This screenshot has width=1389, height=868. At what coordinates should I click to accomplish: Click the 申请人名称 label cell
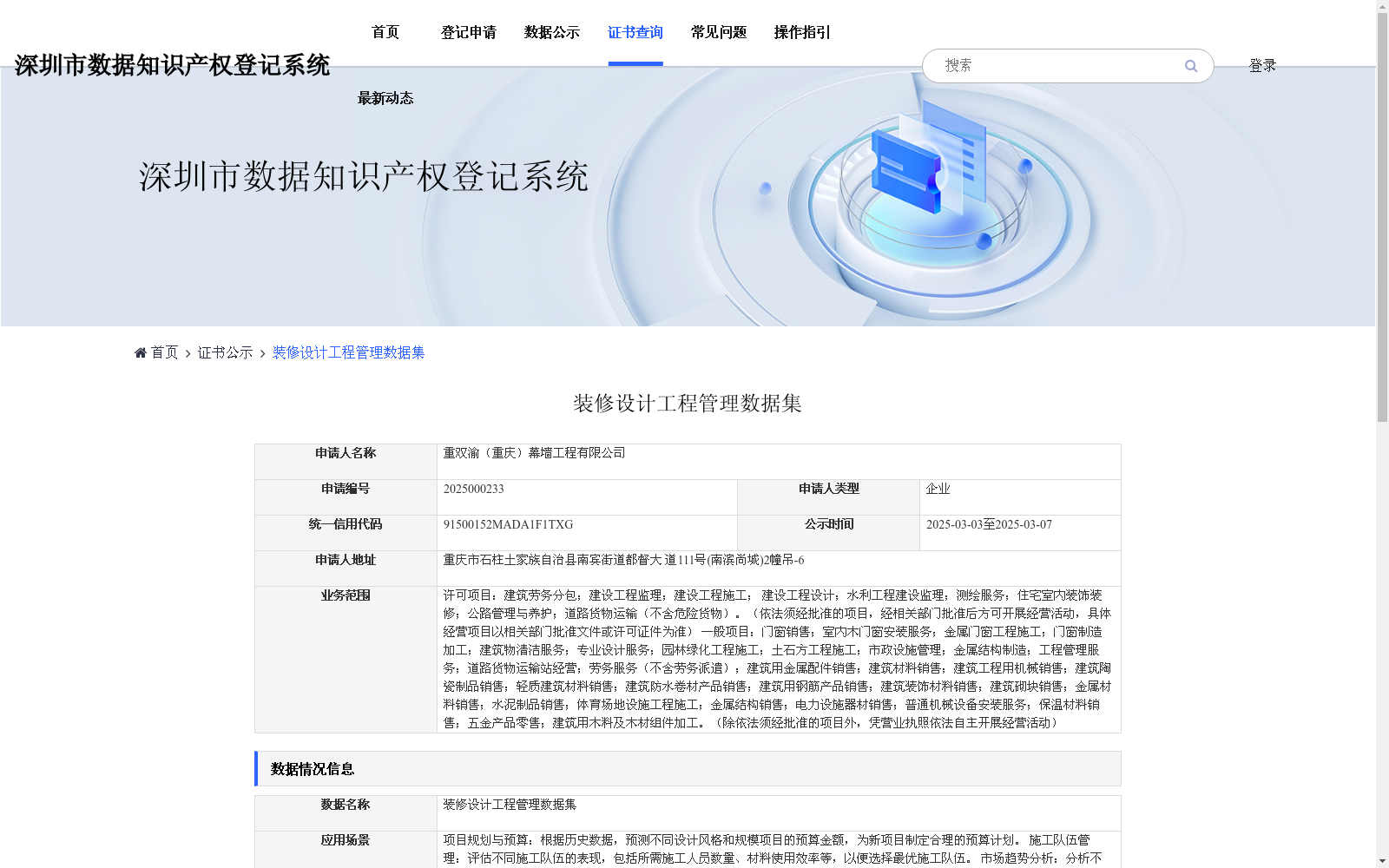(346, 462)
